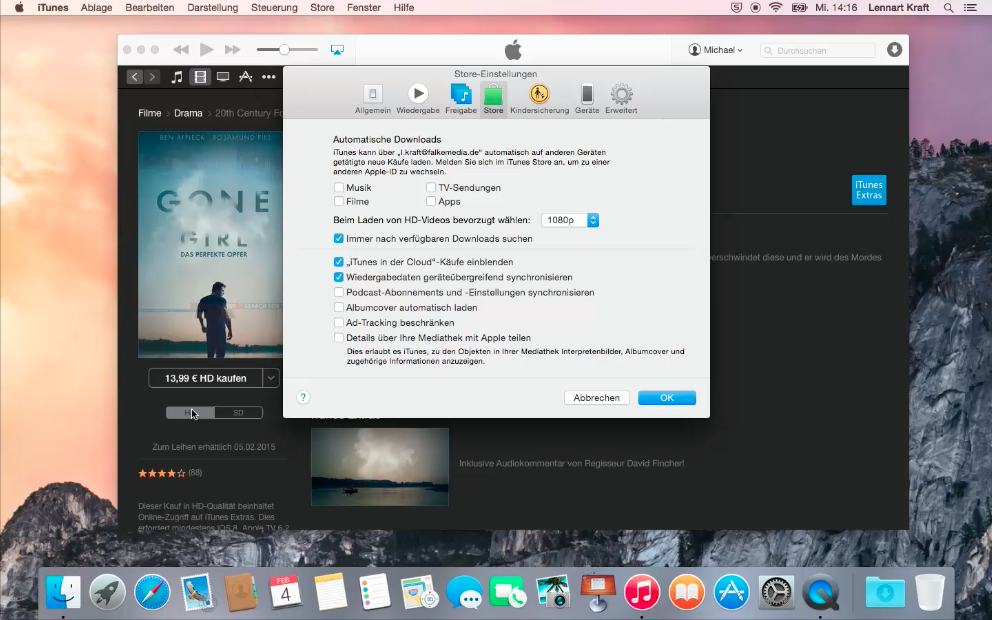Click the Gone Girl movie poster
This screenshot has width=992, height=620.
(x=211, y=244)
